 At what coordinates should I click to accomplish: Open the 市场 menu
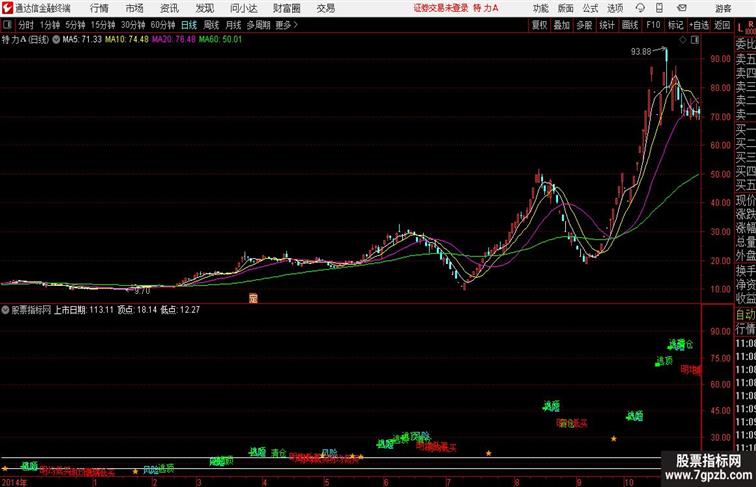[x=135, y=8]
